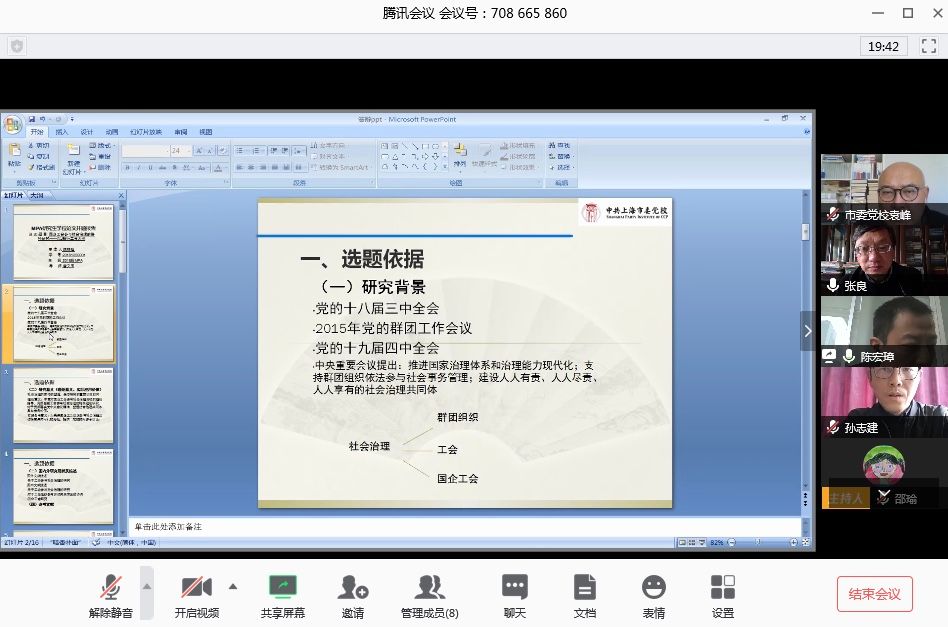The width and height of the screenshot is (948, 627).
Task: Start screen sharing via 共享屏幕
Action: (283, 593)
